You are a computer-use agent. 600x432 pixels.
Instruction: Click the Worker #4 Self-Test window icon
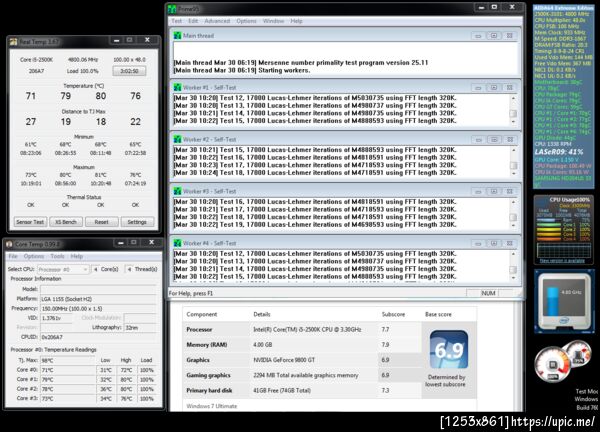click(177, 243)
